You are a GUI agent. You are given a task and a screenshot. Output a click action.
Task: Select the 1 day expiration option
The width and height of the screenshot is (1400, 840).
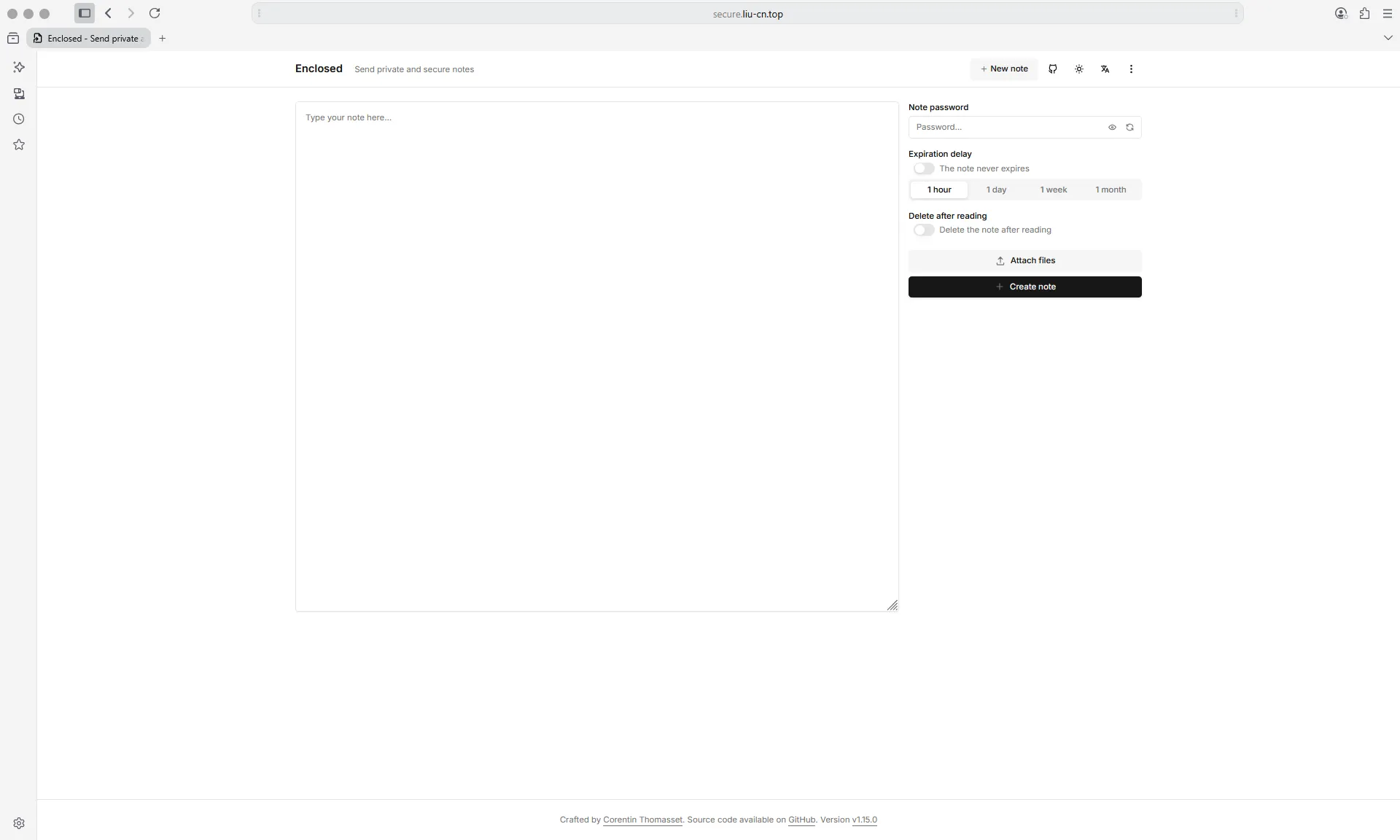[x=996, y=190]
